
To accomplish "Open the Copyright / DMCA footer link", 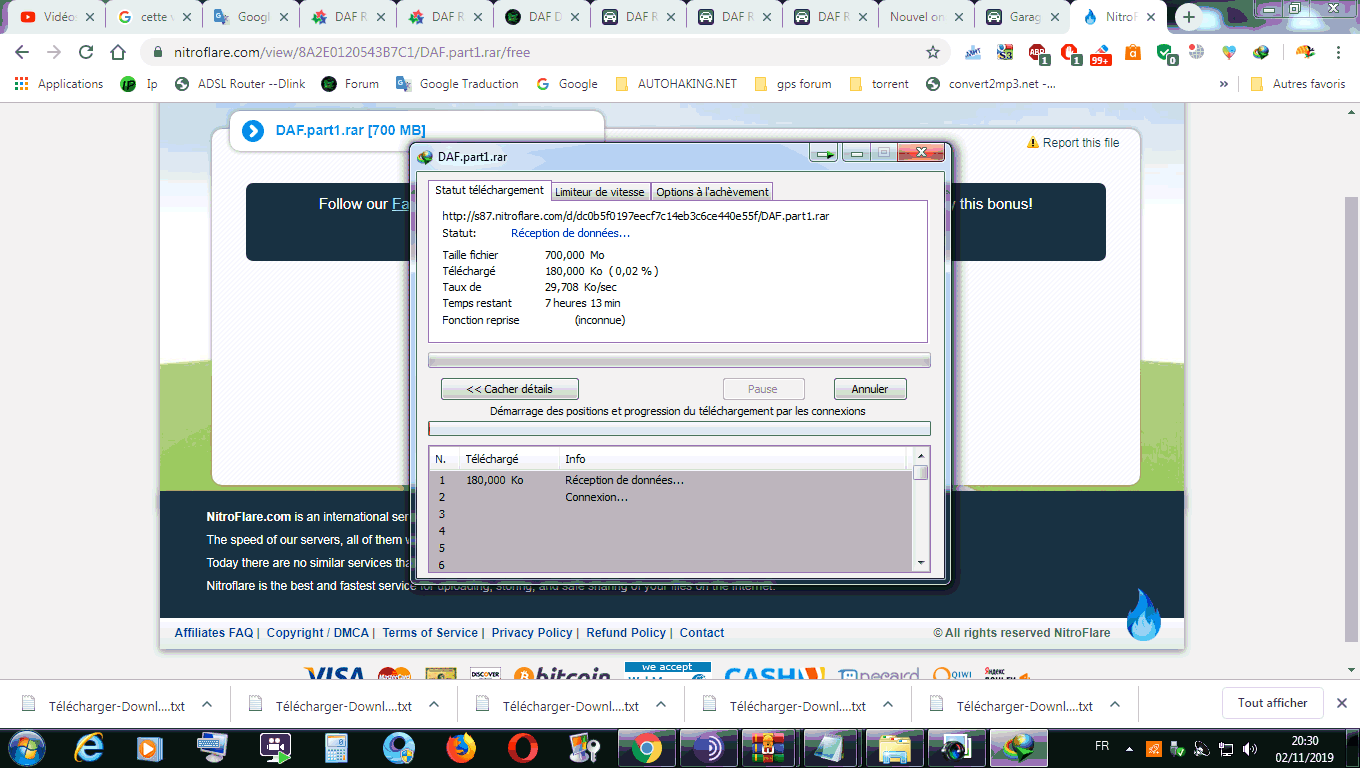I will 318,633.
